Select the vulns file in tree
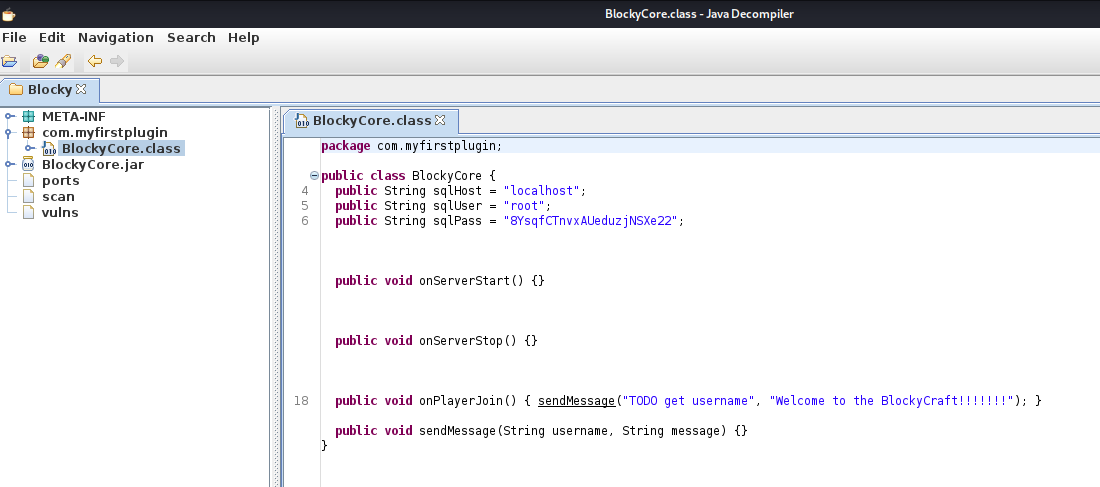 (59, 212)
